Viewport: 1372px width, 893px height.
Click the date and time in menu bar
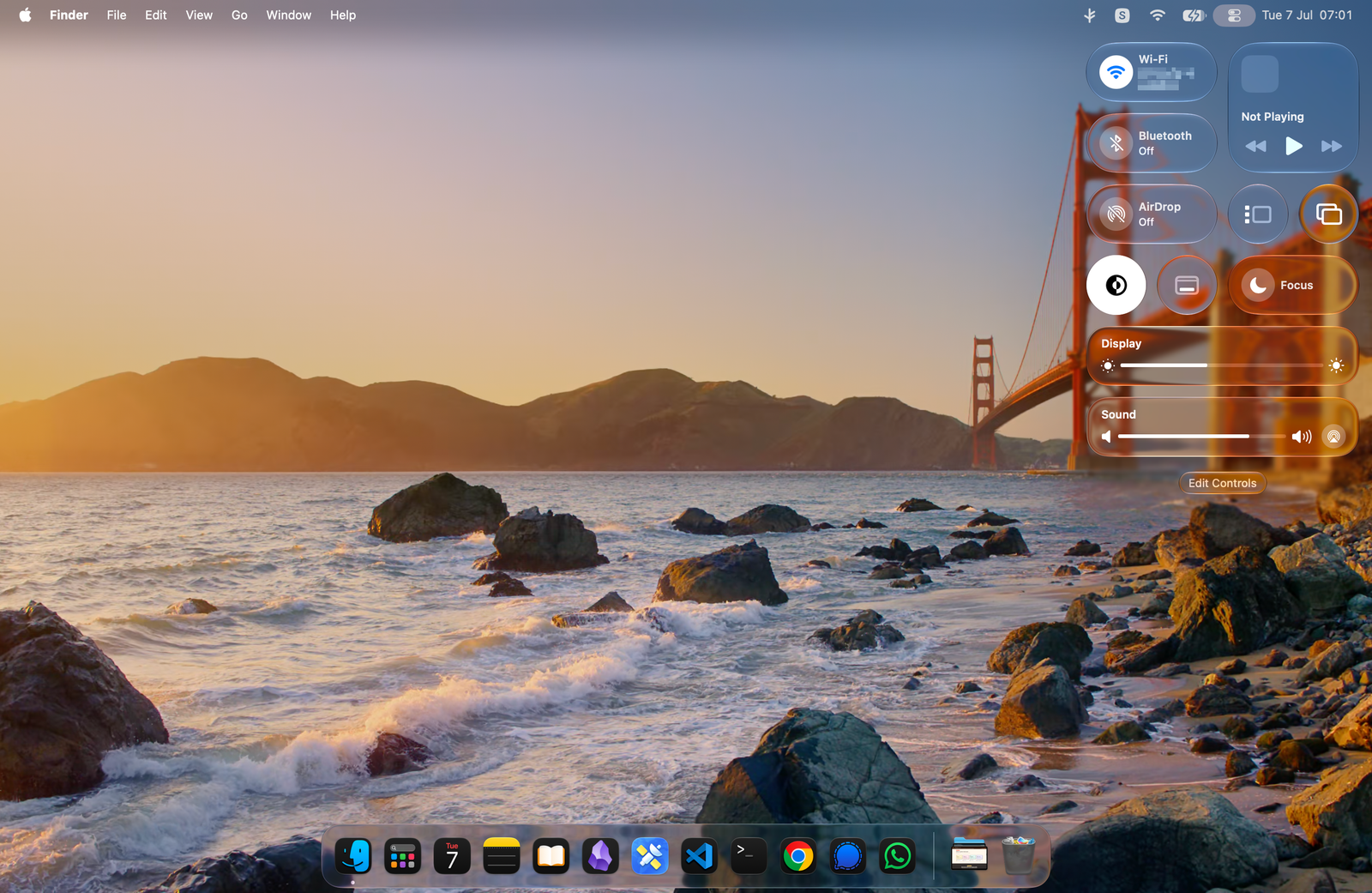1307,15
